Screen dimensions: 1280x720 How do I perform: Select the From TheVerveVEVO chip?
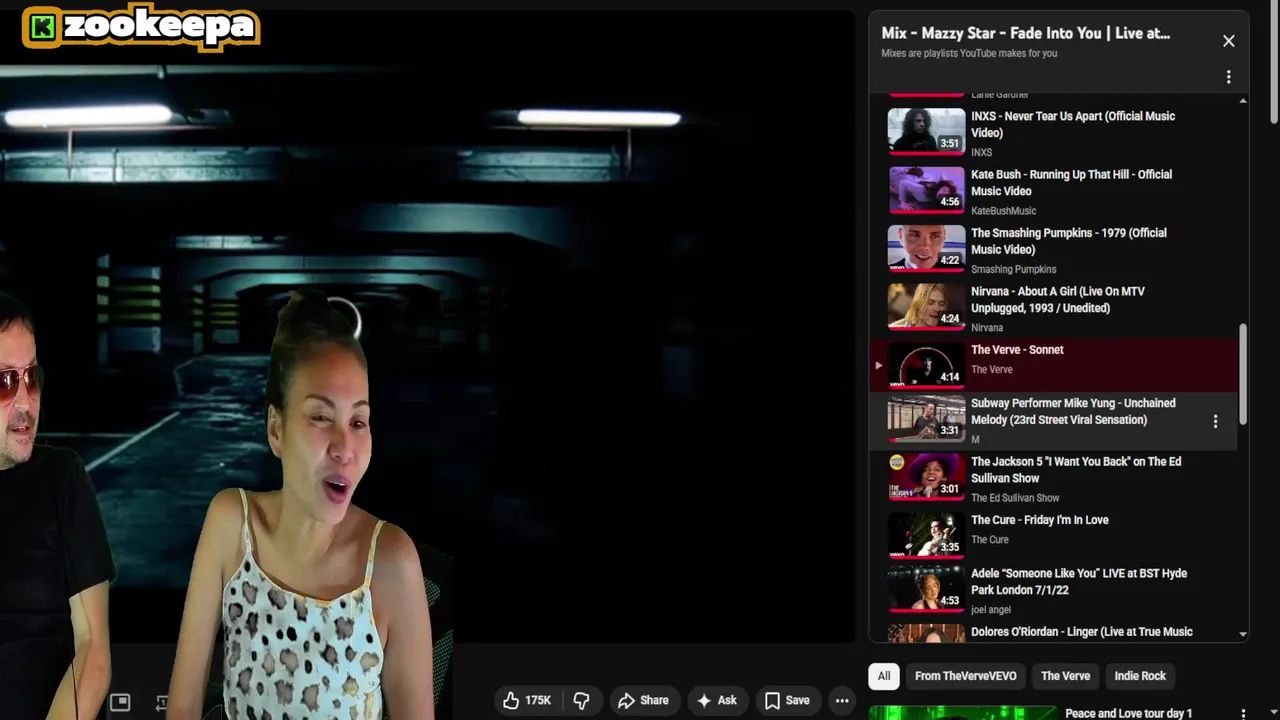965,676
